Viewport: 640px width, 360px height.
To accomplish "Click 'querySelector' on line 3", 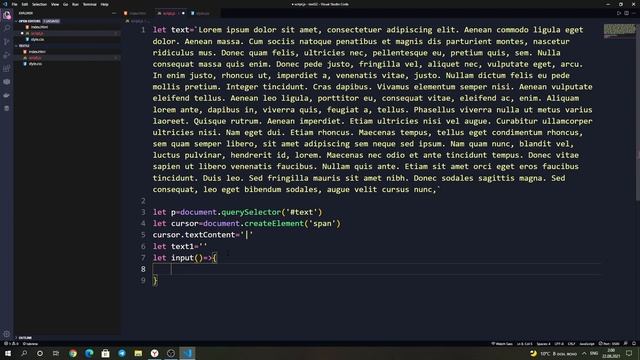I will (251, 212).
